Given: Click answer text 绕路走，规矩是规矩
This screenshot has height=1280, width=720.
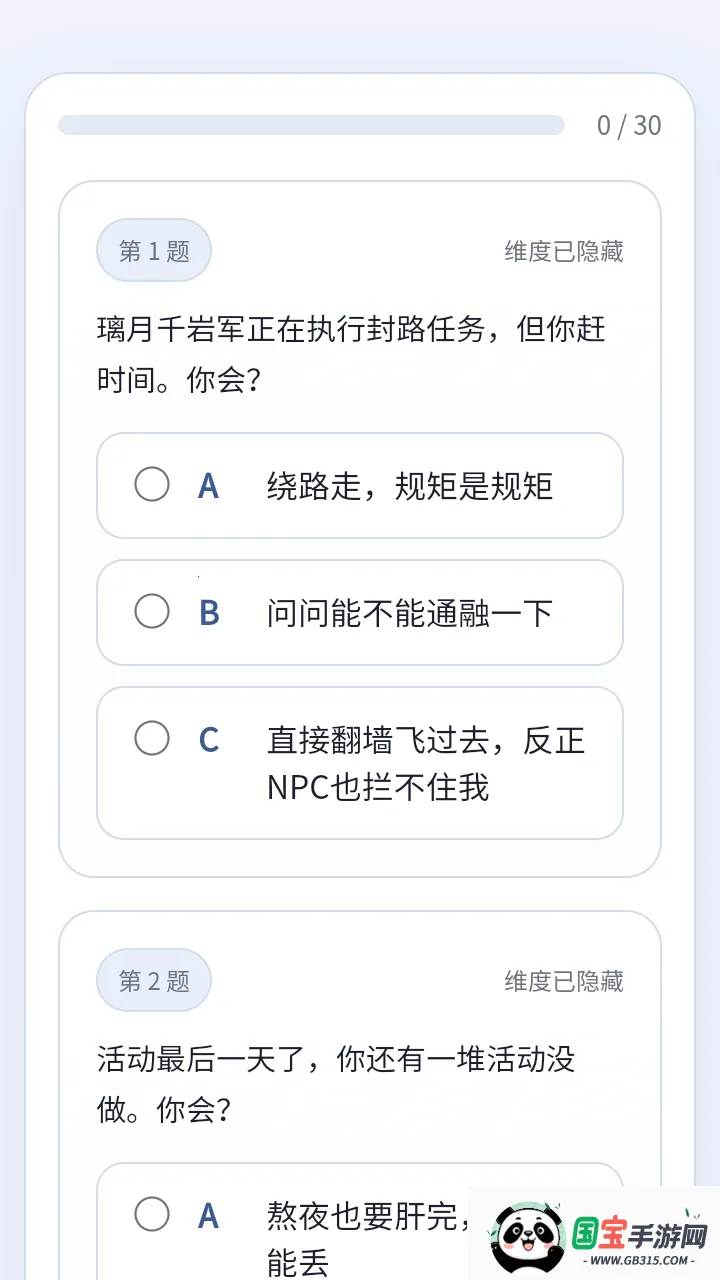Looking at the screenshot, I should coord(410,486).
